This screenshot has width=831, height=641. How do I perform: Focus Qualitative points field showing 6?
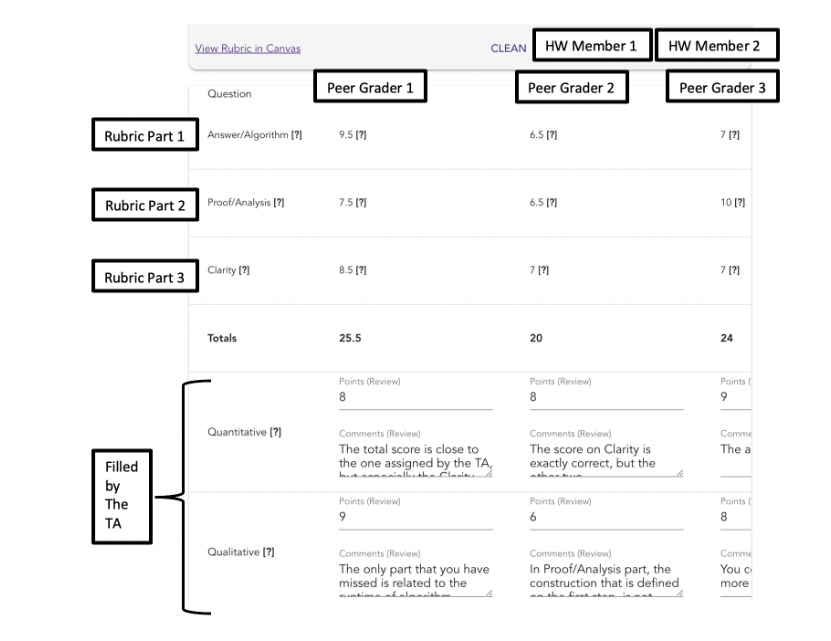pos(606,516)
